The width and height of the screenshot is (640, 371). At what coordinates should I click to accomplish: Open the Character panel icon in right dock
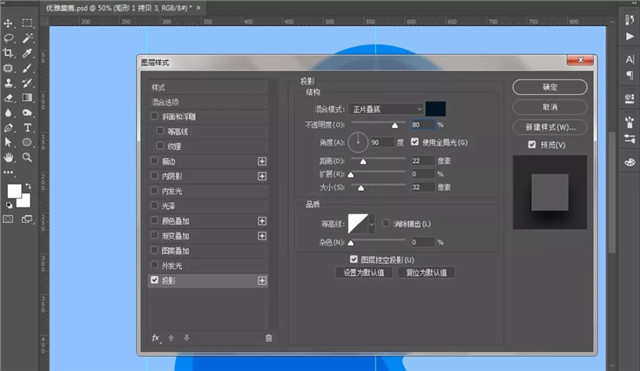pyautogui.click(x=630, y=60)
